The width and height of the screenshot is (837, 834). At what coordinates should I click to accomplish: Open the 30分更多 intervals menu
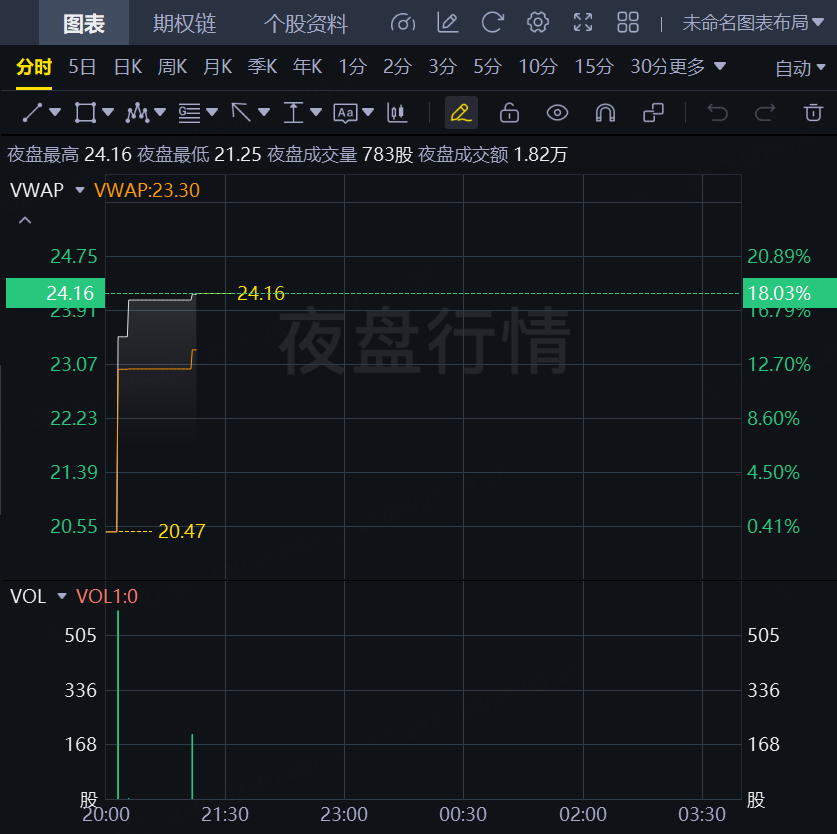pyautogui.click(x=678, y=67)
